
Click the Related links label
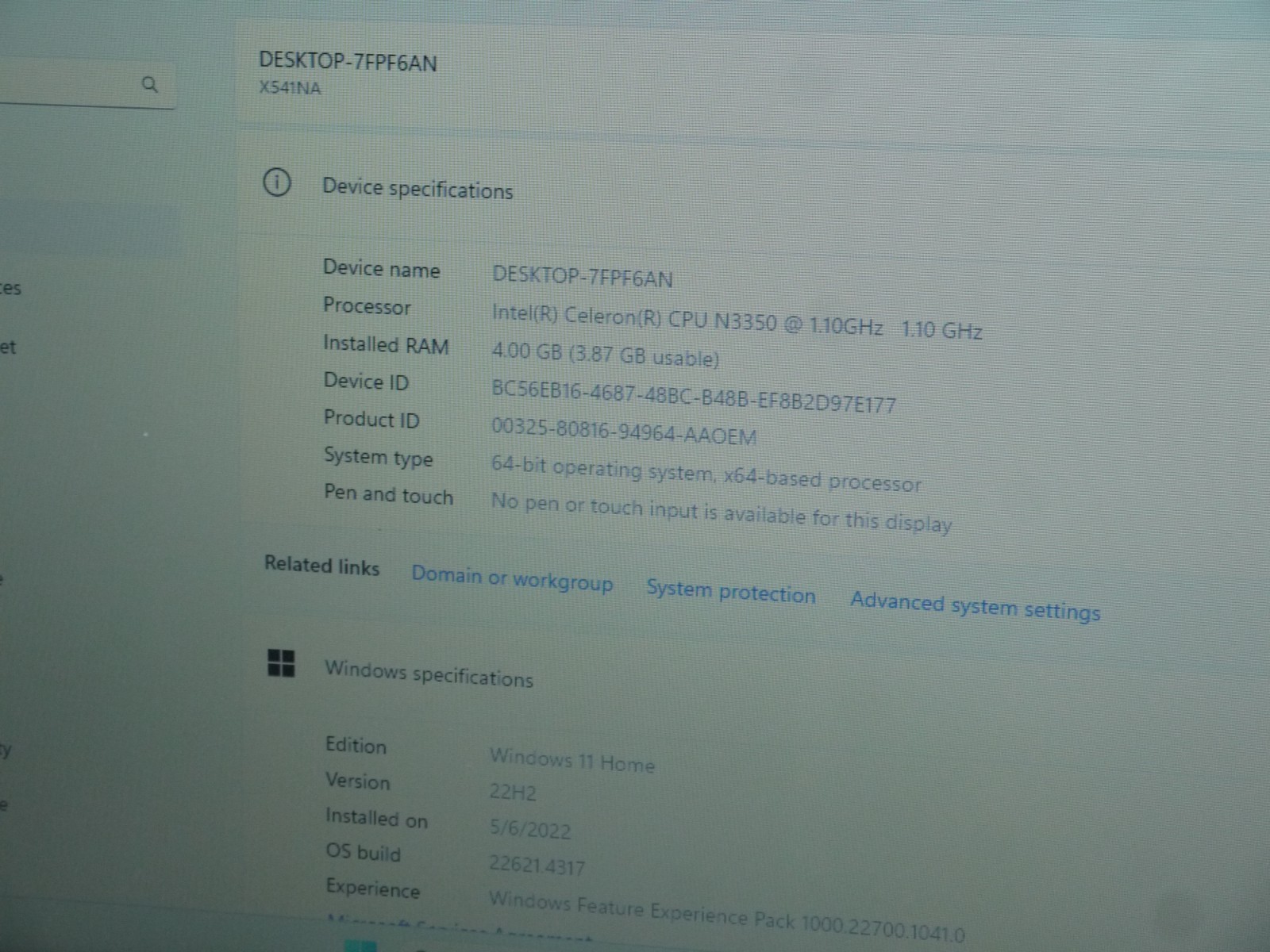[321, 566]
